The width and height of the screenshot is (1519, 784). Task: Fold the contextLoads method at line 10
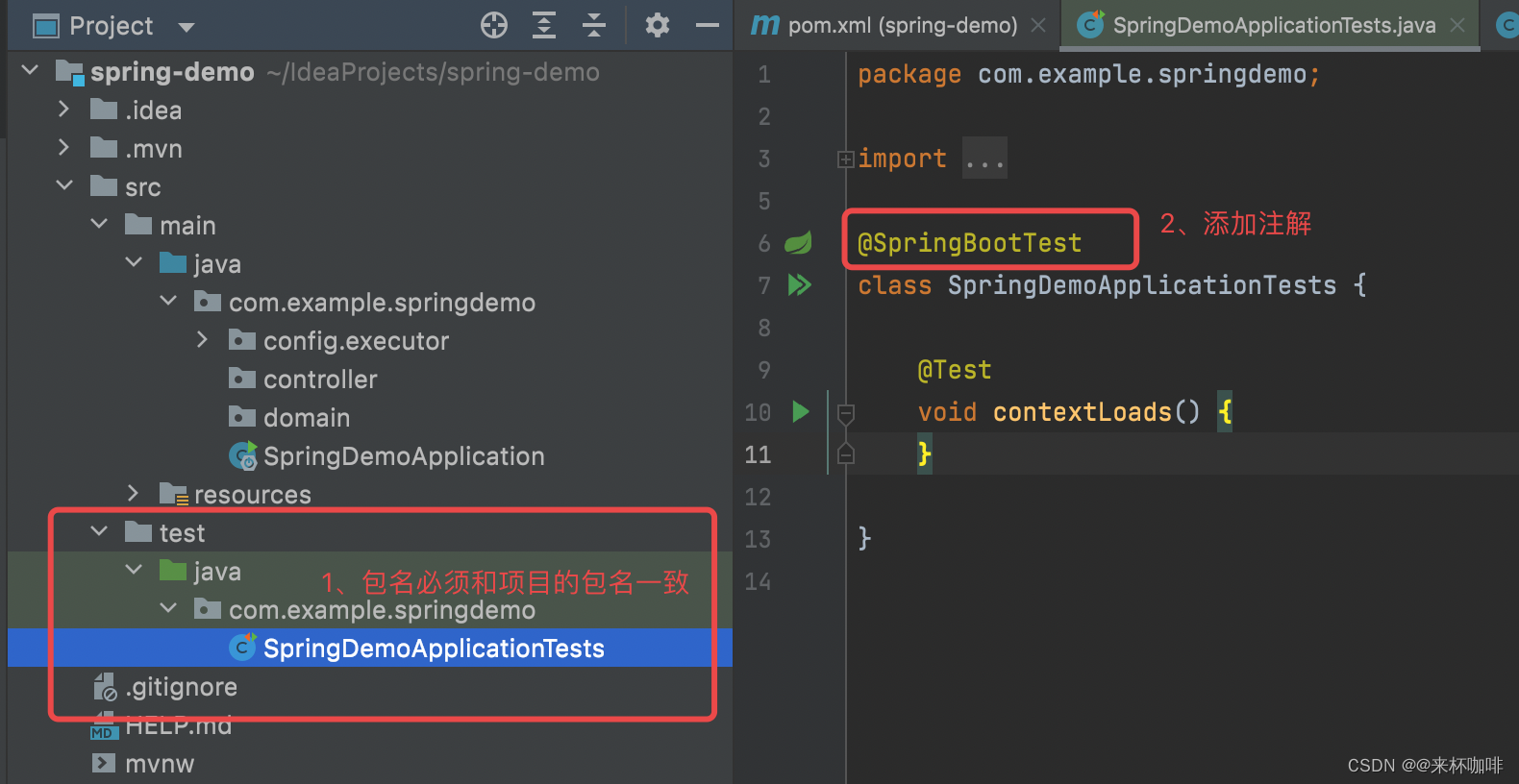click(846, 414)
